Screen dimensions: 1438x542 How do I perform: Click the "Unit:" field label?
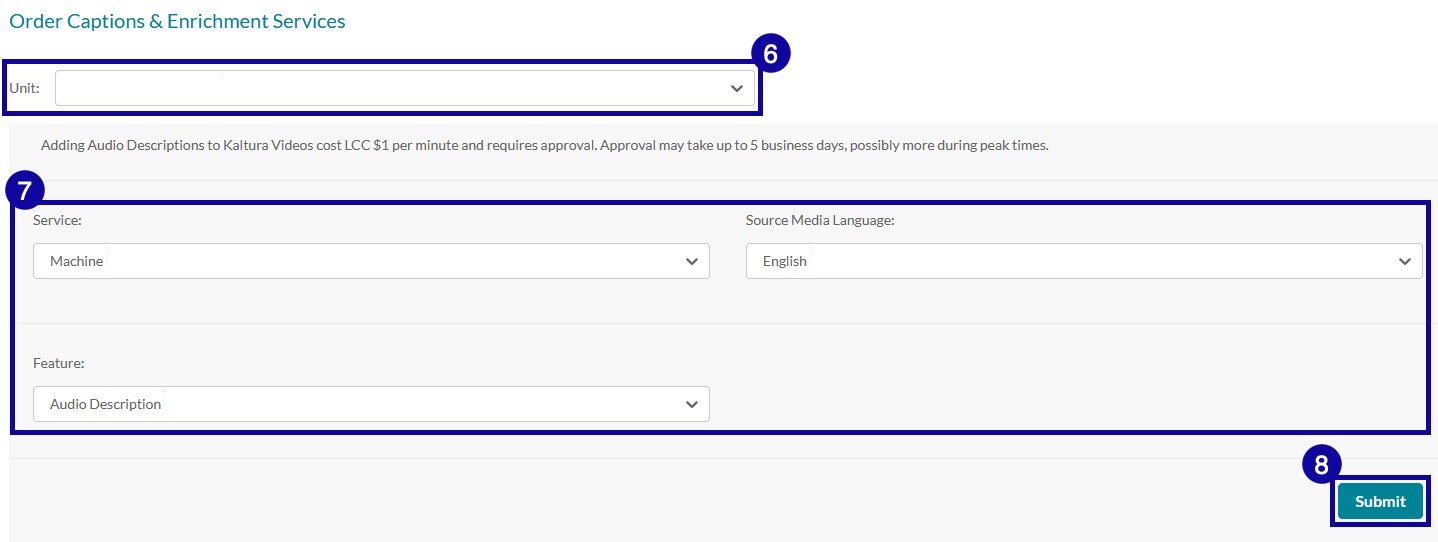tap(24, 88)
